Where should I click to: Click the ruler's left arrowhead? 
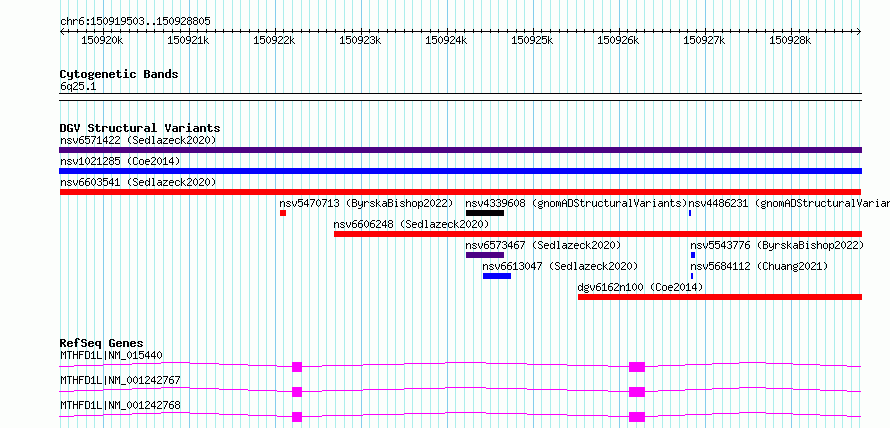[x=62, y=31]
